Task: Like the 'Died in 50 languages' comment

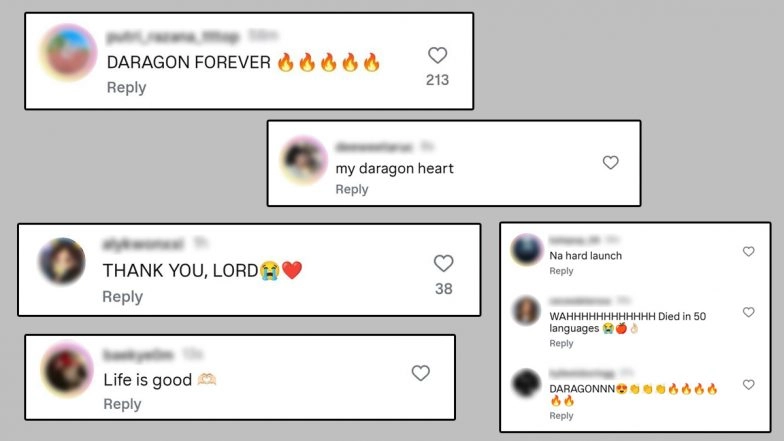Action: (x=748, y=312)
